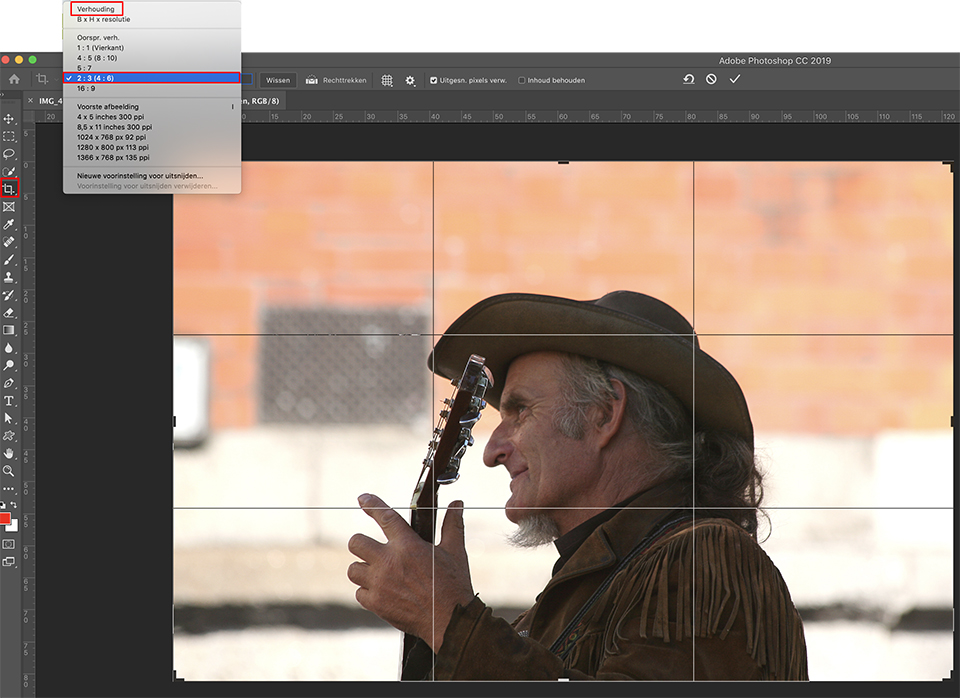Select the checked '2 : 3 (4 : 6)' ratio
This screenshot has width=960, height=698.
(x=151, y=78)
